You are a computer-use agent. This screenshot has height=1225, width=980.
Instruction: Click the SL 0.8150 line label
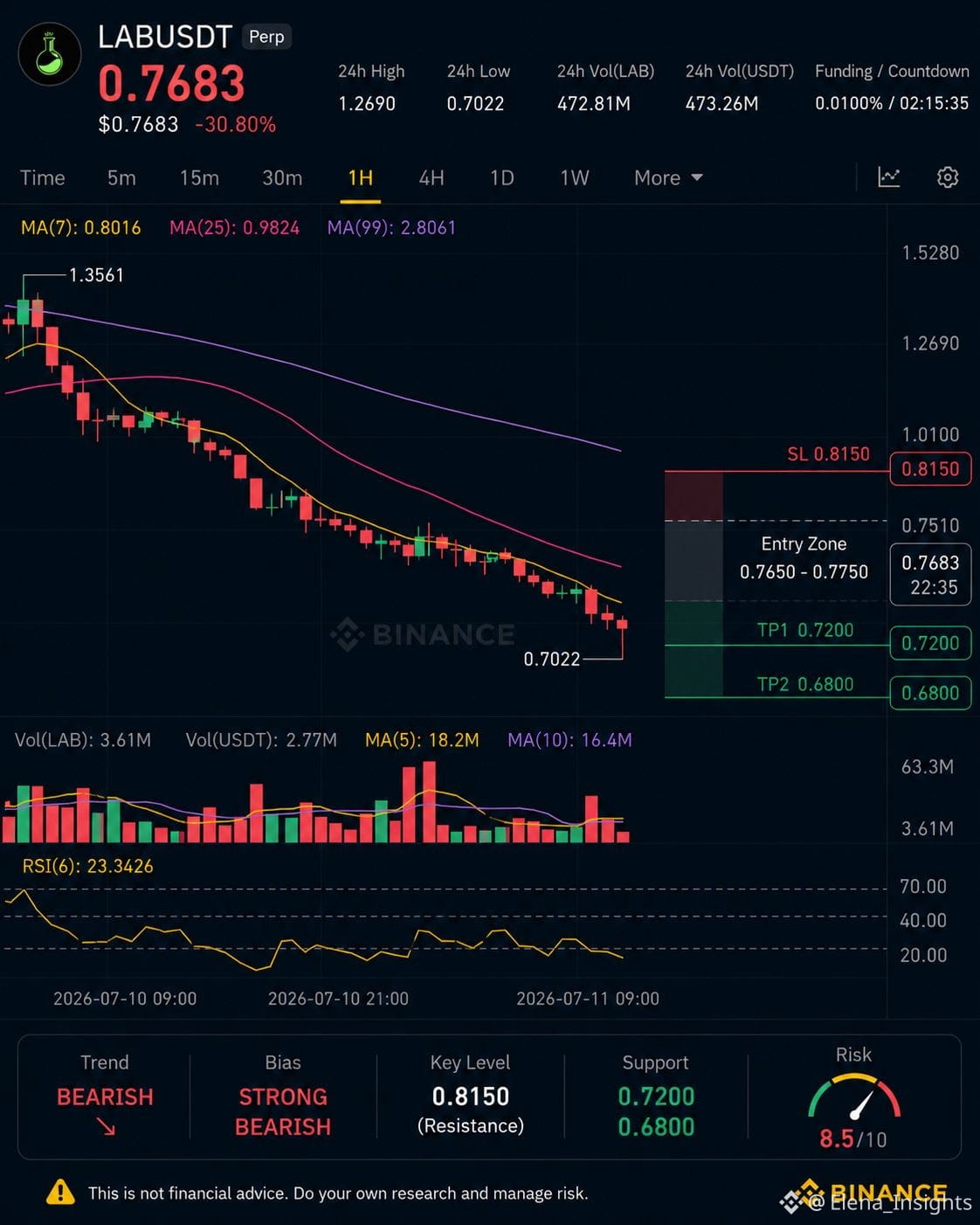click(828, 454)
